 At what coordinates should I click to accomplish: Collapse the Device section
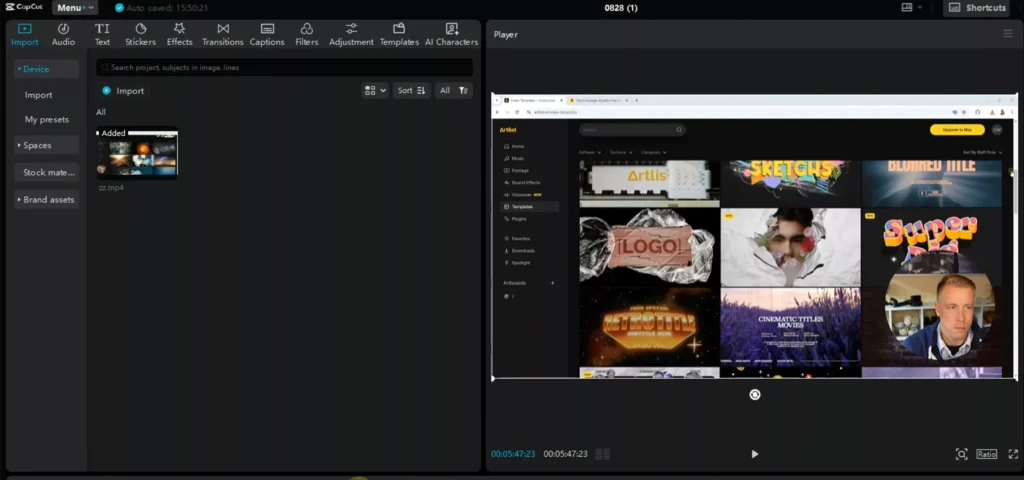pos(46,69)
